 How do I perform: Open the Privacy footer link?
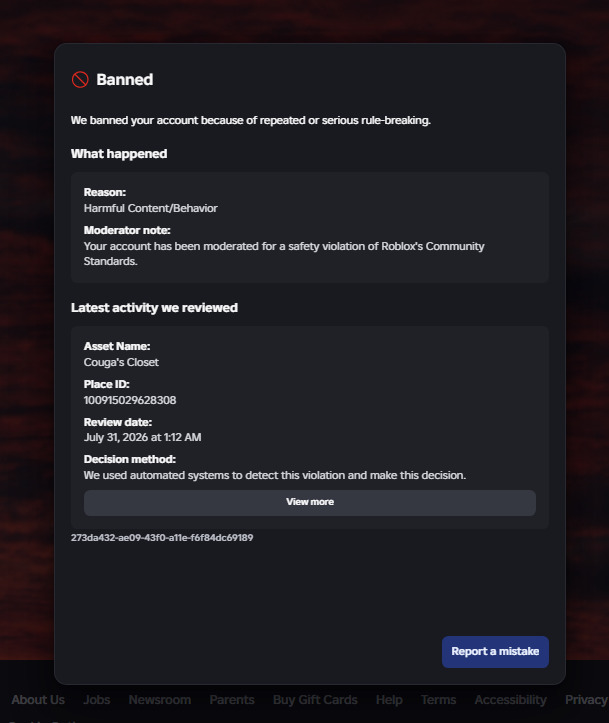pos(586,699)
